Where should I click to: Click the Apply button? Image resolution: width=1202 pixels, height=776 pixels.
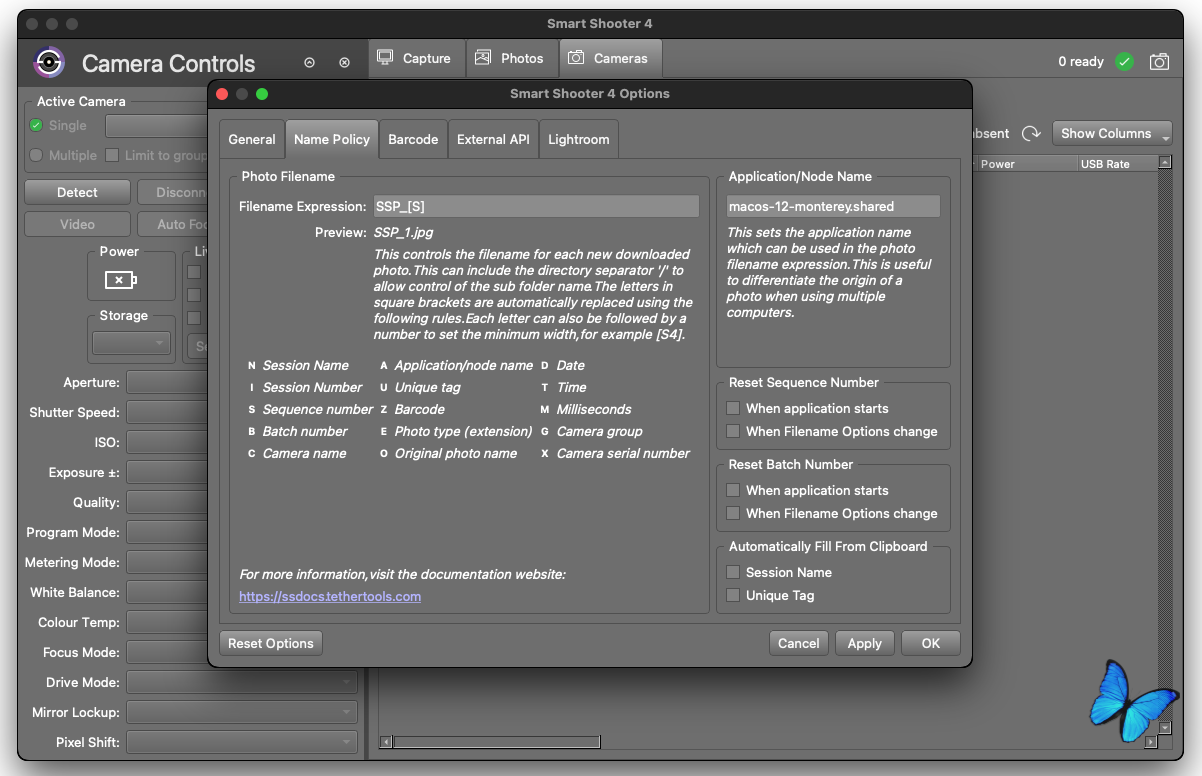[865, 643]
